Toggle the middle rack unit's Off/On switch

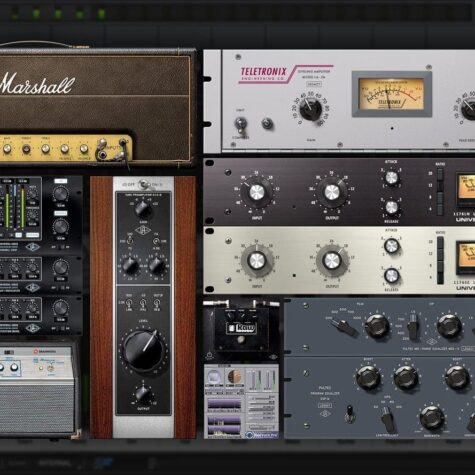(x=61, y=288)
